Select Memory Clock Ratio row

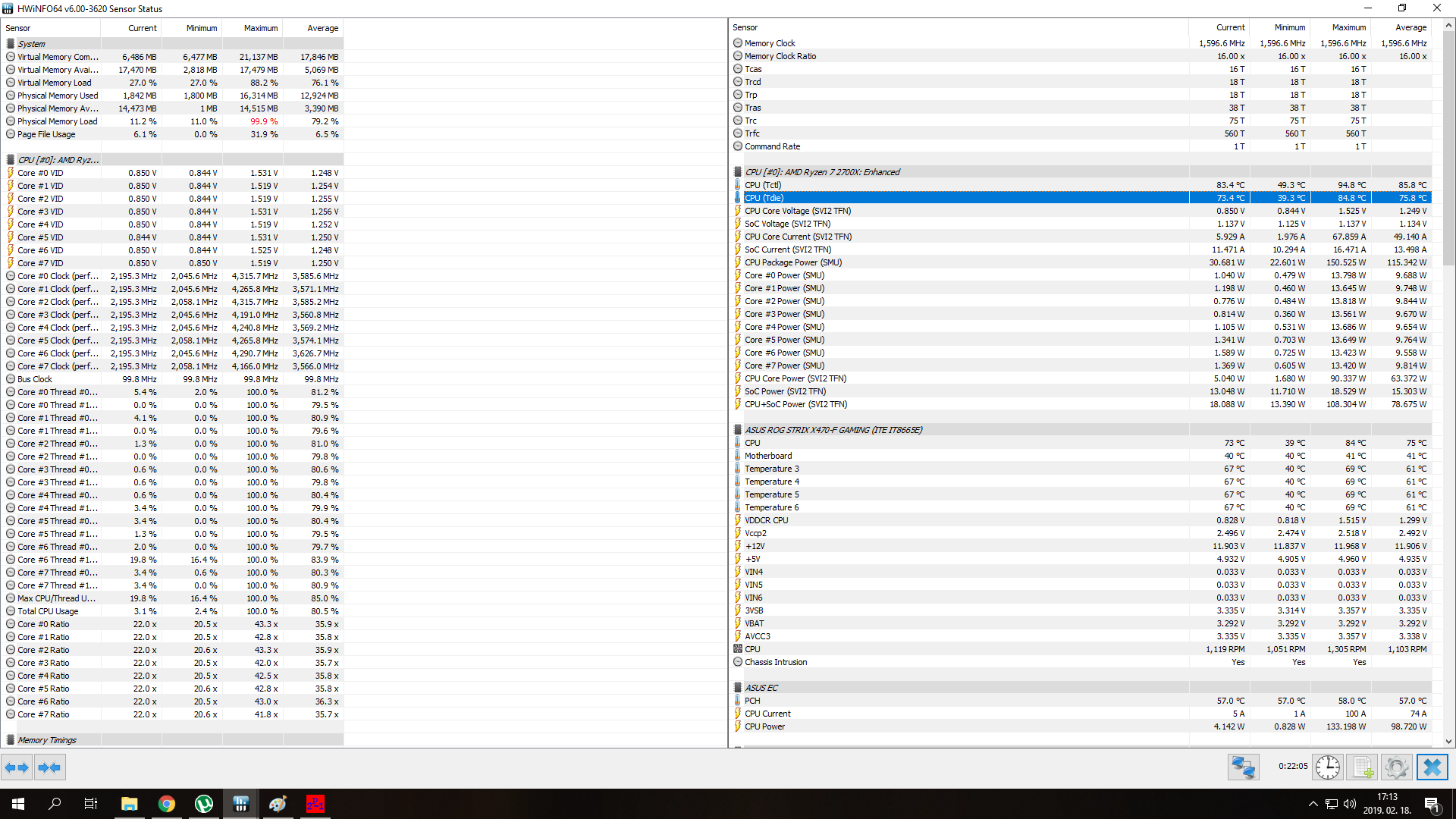1081,56
